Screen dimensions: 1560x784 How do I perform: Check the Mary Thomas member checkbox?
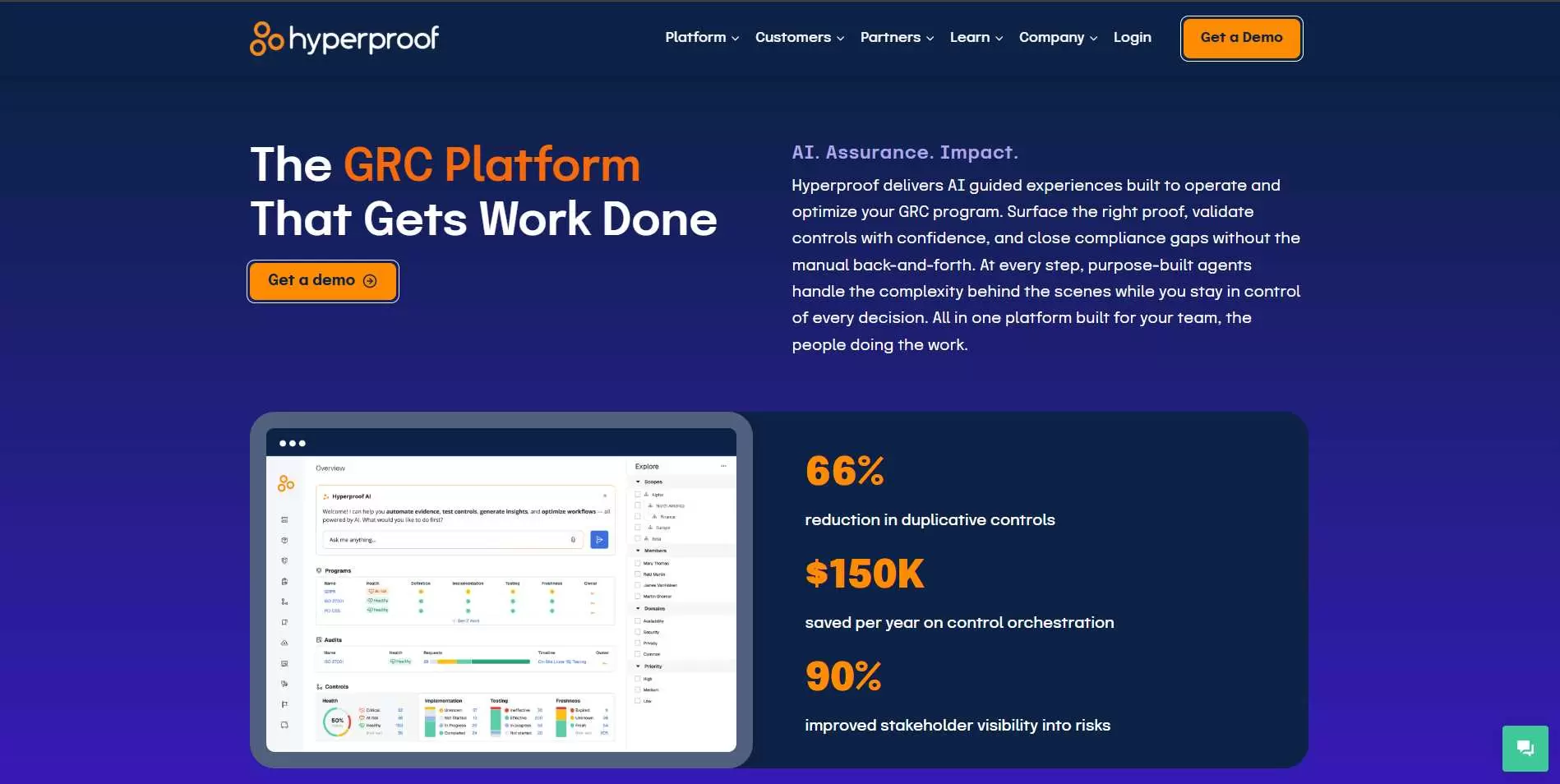638,563
